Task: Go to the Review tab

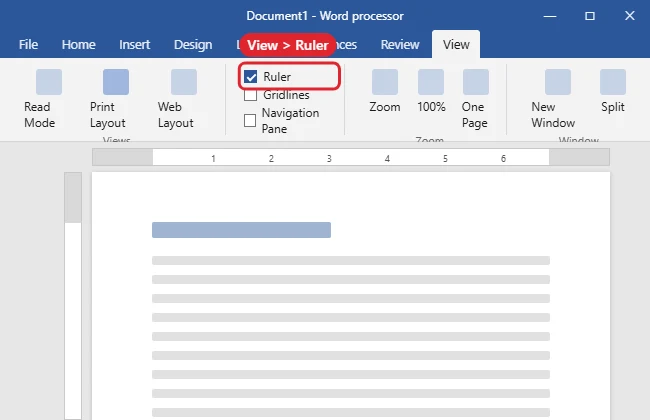Action: point(400,44)
